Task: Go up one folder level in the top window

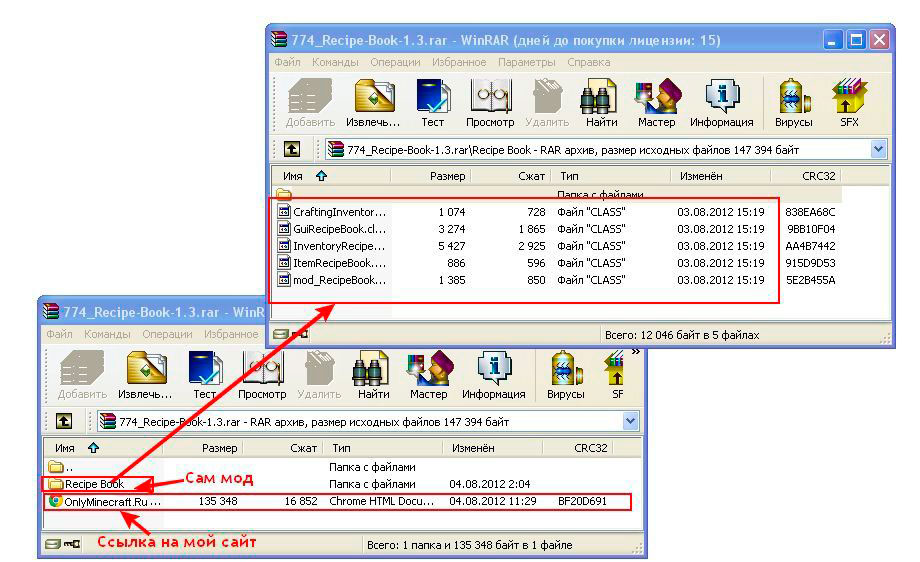Action: click(x=292, y=149)
